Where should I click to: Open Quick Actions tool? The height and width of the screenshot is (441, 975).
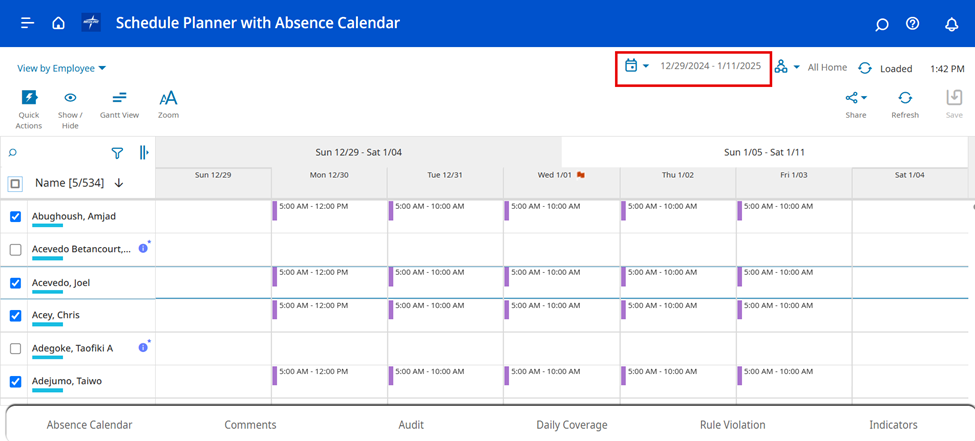point(29,108)
